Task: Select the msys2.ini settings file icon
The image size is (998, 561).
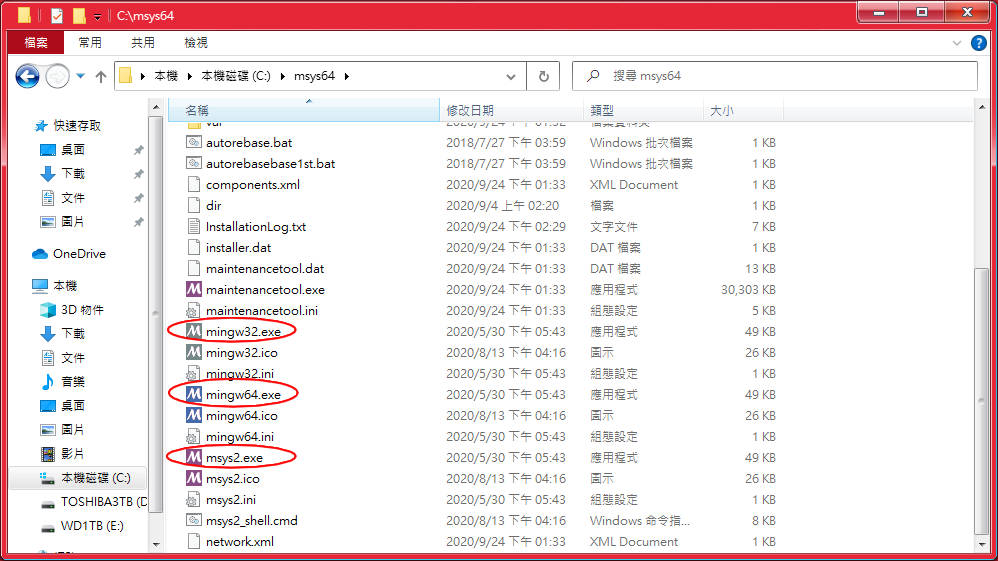Action: (x=193, y=500)
